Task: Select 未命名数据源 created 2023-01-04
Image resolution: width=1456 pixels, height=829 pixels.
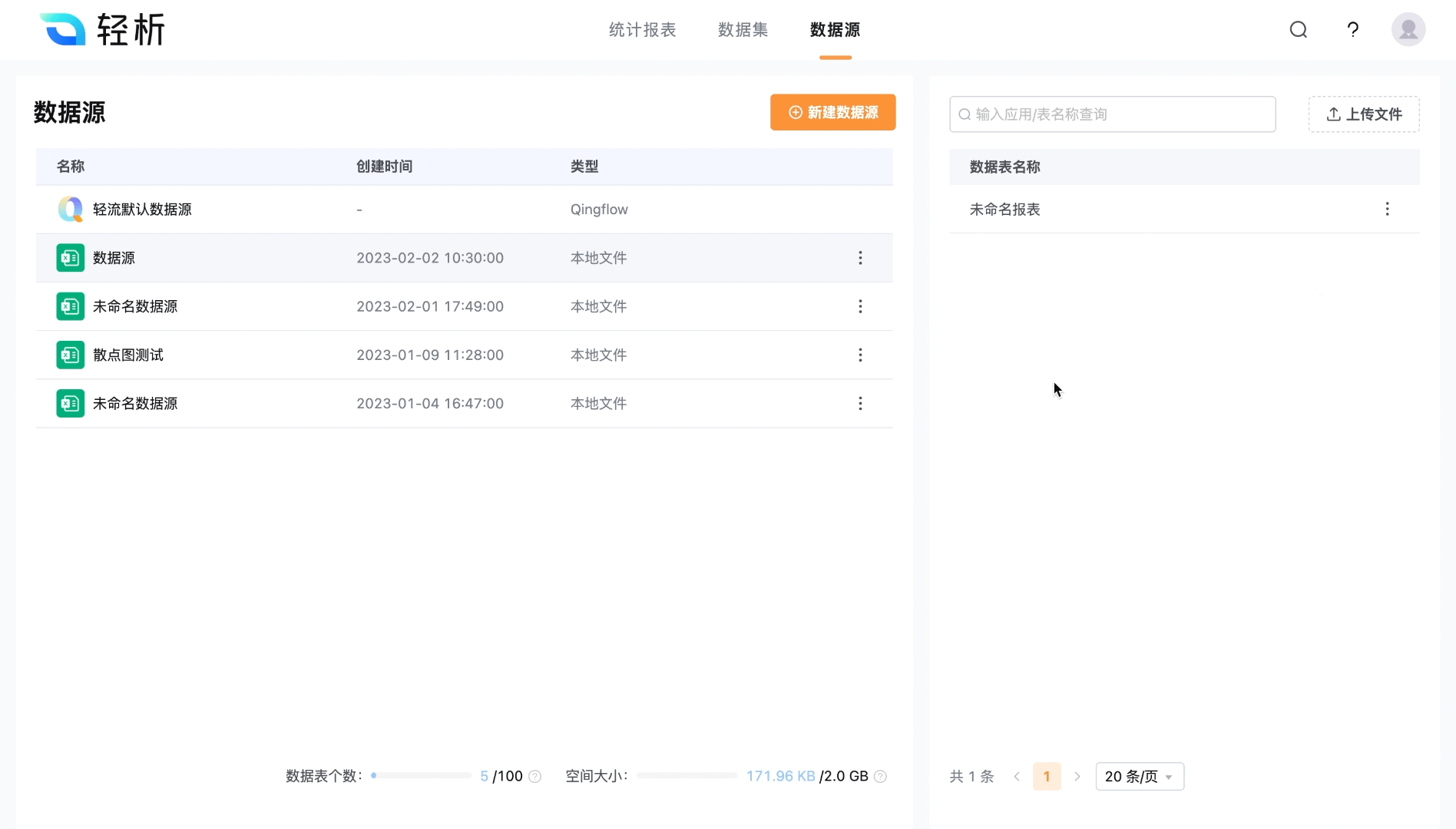Action: (135, 403)
